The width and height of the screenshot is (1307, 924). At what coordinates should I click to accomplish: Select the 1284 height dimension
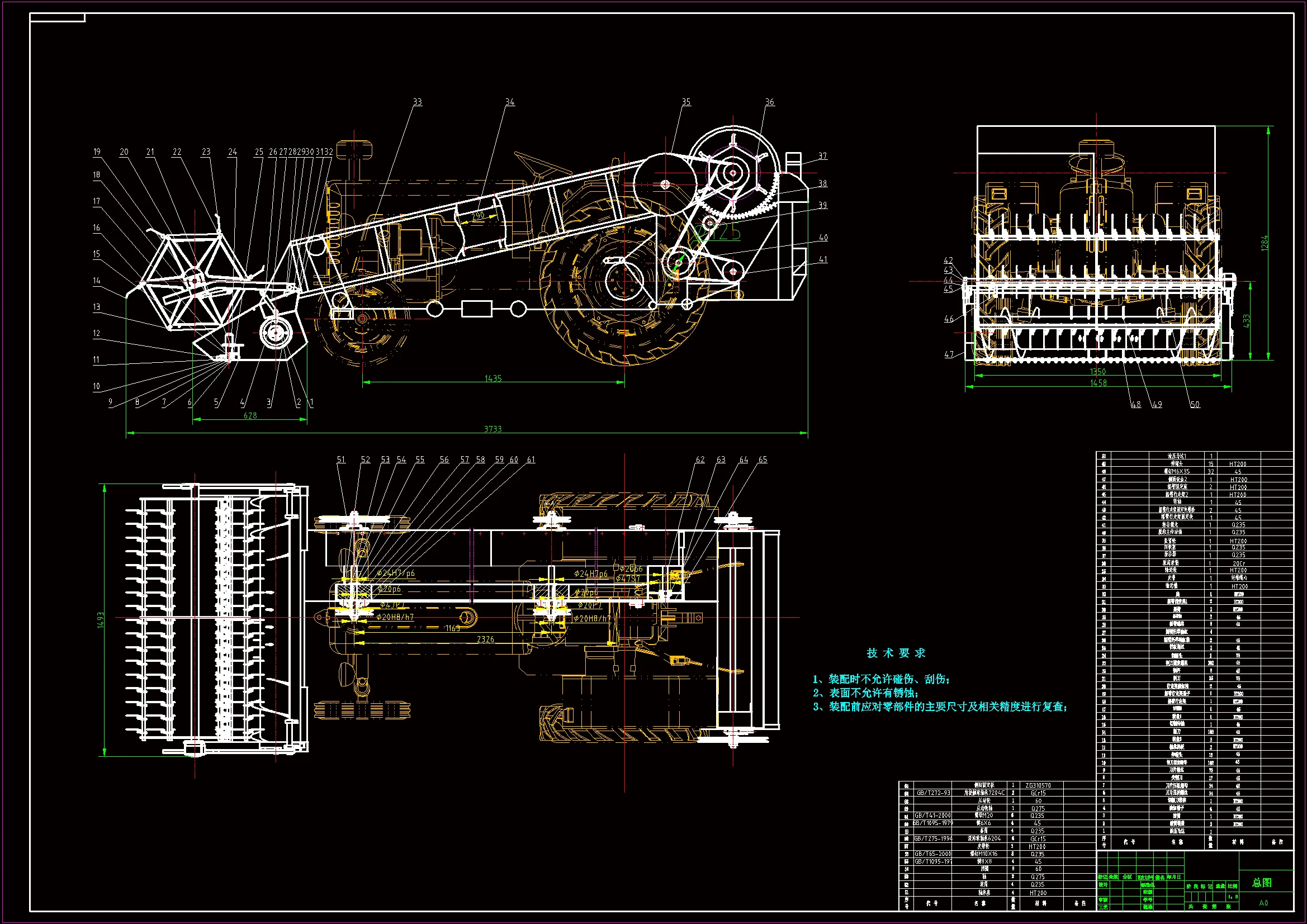tap(1265, 243)
